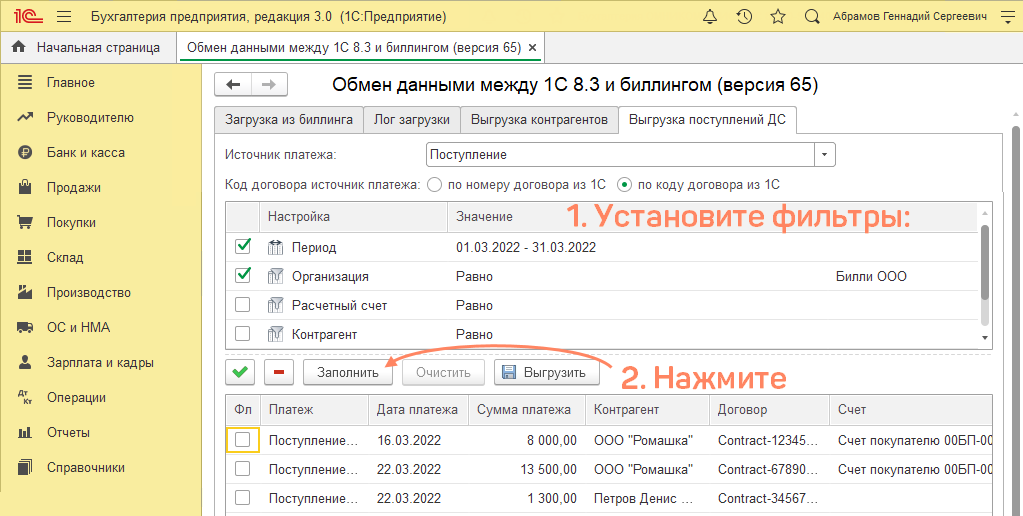Open notifications bell
The image size is (1023, 516).
(x=710, y=16)
